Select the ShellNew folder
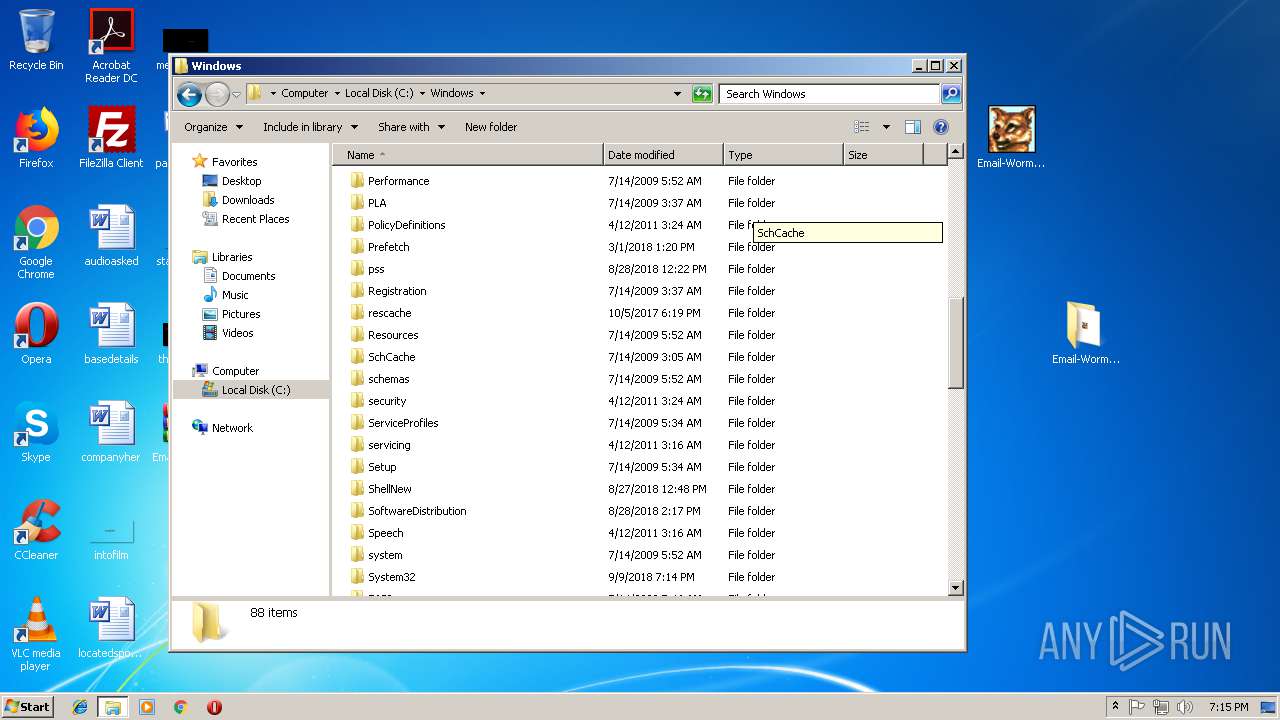The height and width of the screenshot is (720, 1280). (x=389, y=489)
